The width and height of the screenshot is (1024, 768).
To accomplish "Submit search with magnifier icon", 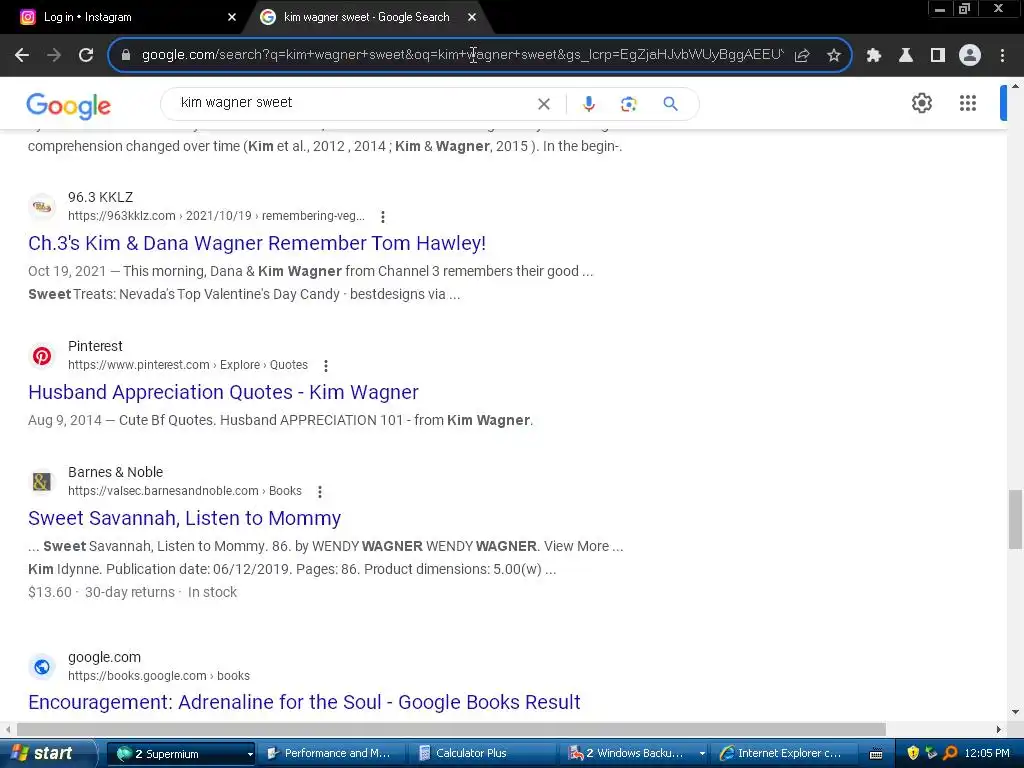I will pyautogui.click(x=670, y=104).
